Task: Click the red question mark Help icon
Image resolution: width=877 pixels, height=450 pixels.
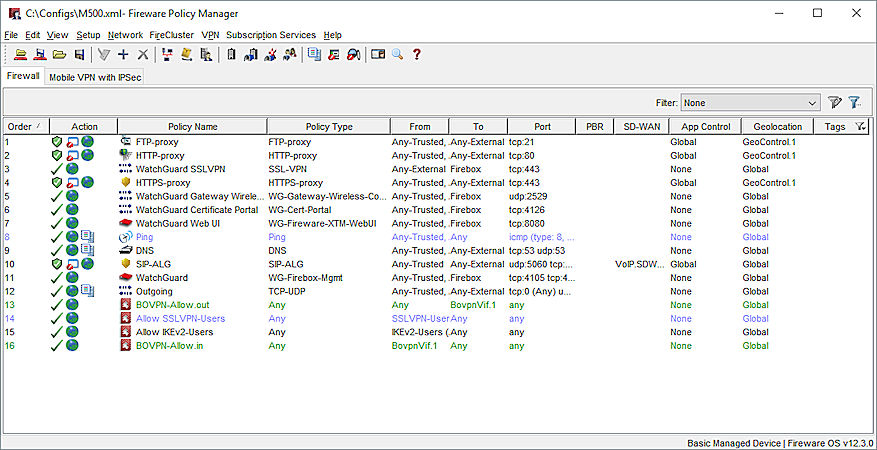Action: click(x=417, y=55)
